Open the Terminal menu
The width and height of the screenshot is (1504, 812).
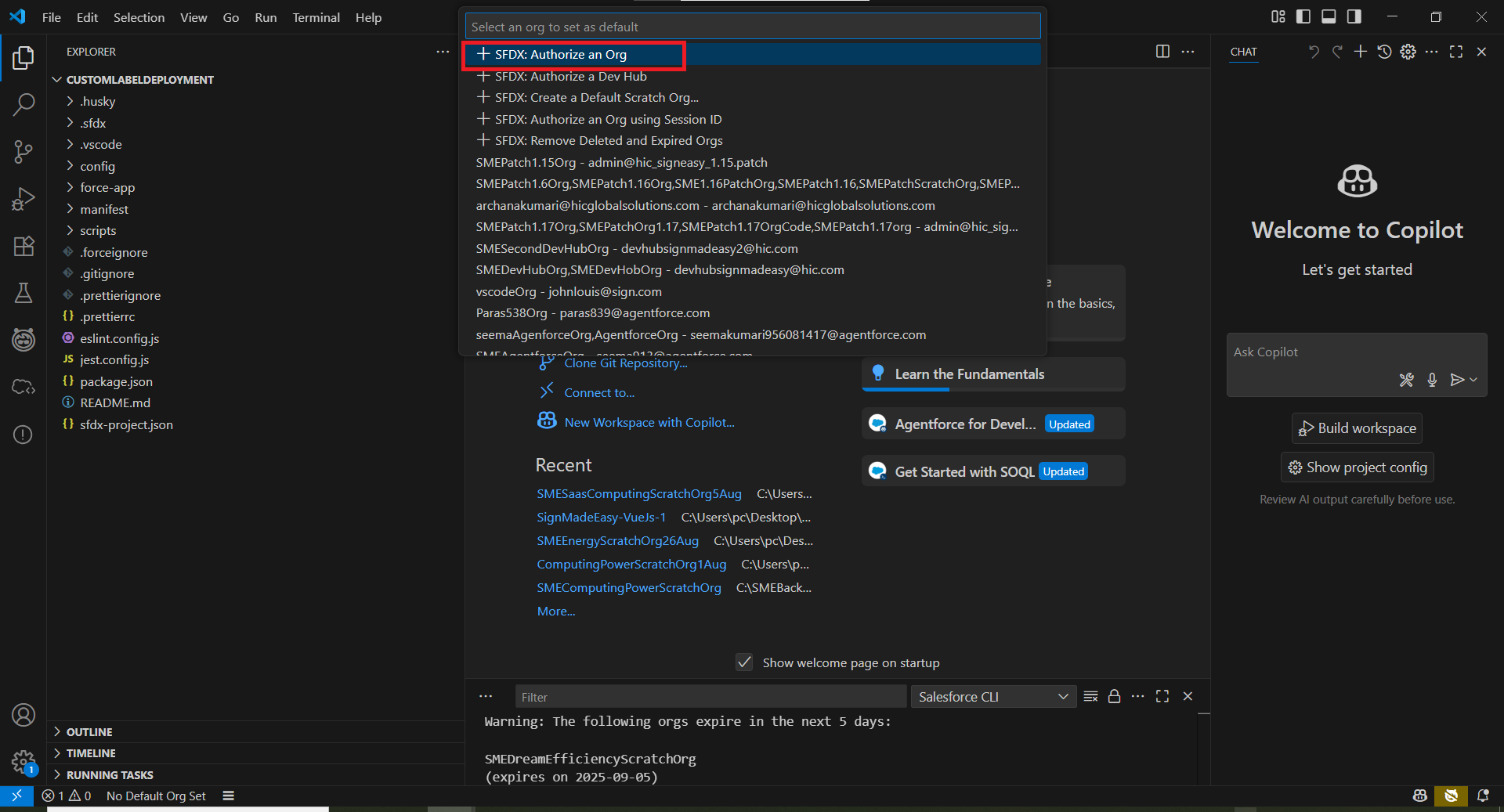(x=316, y=17)
